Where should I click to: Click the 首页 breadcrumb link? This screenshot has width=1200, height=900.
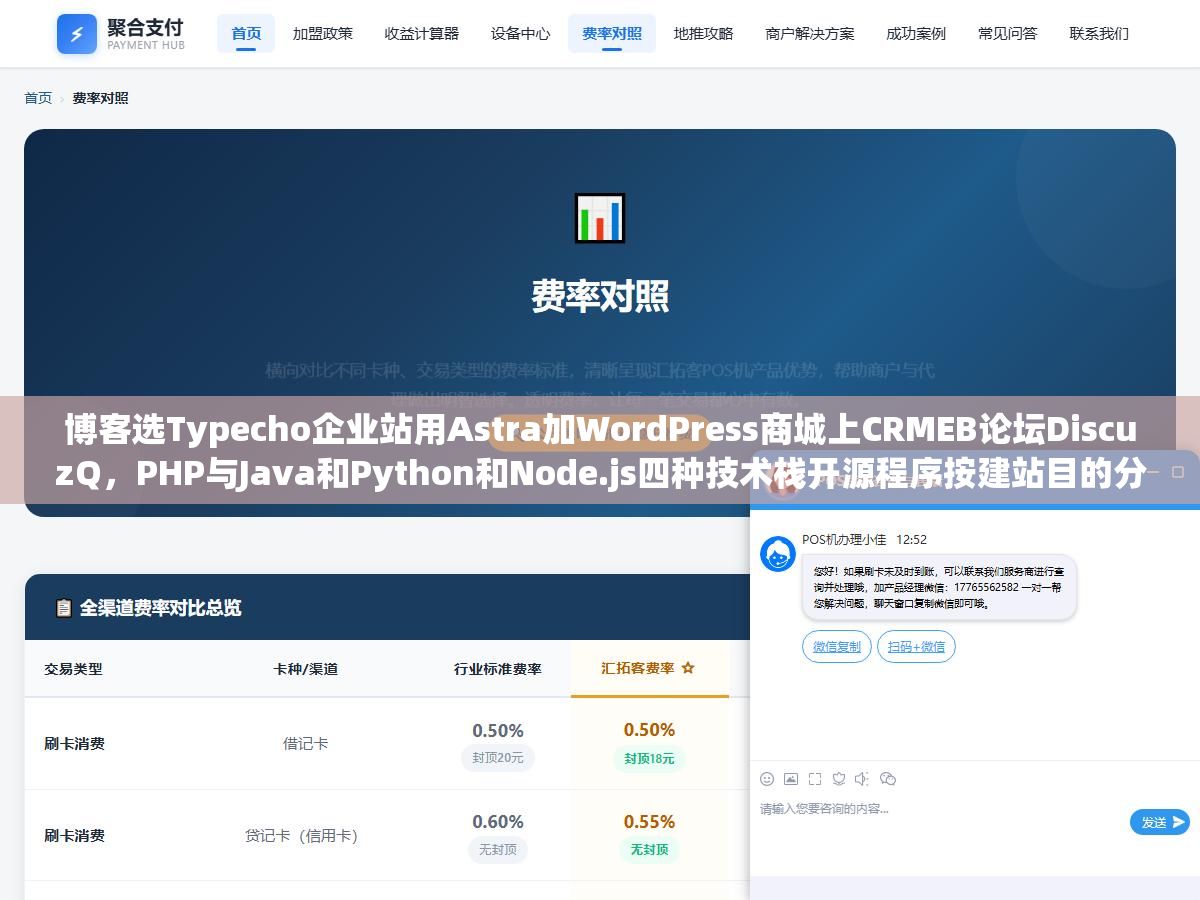pos(38,98)
